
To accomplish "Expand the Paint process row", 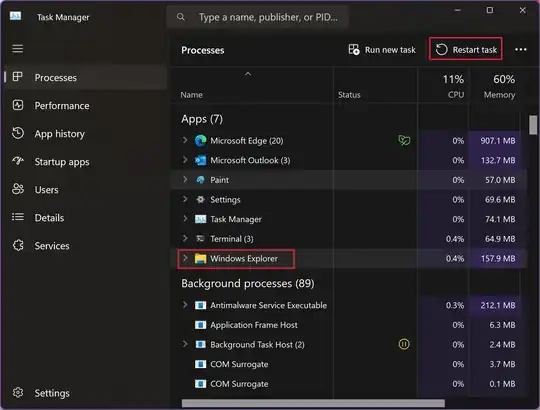I will pyautogui.click(x=185, y=179).
